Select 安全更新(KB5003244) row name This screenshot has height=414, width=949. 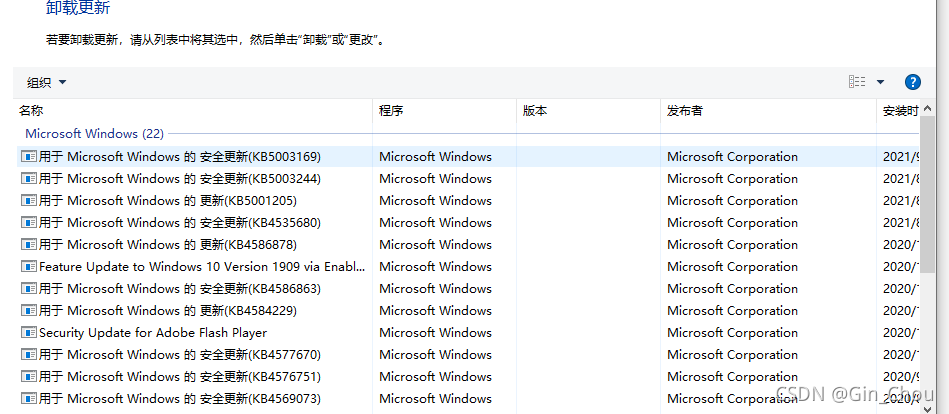tap(180, 179)
